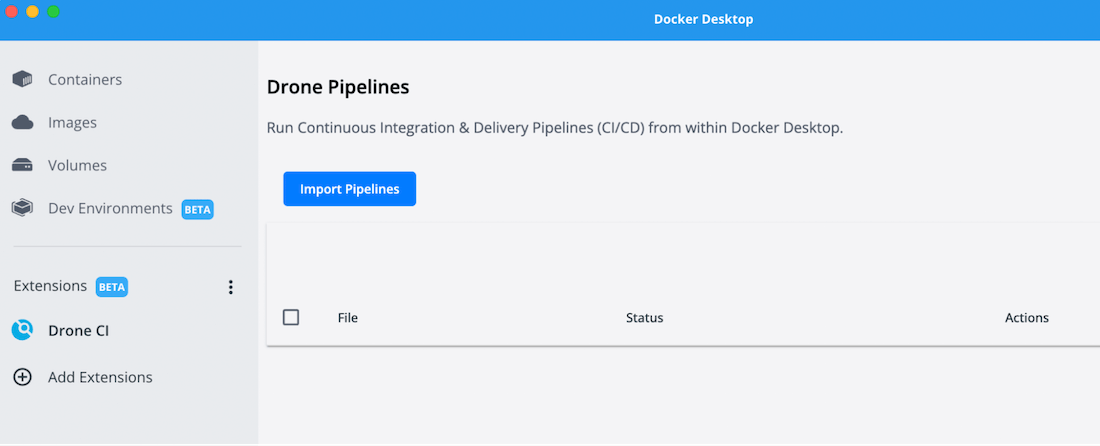The width and height of the screenshot is (1100, 446).
Task: Navigate to Volumes label in sidebar
Action: (x=78, y=166)
